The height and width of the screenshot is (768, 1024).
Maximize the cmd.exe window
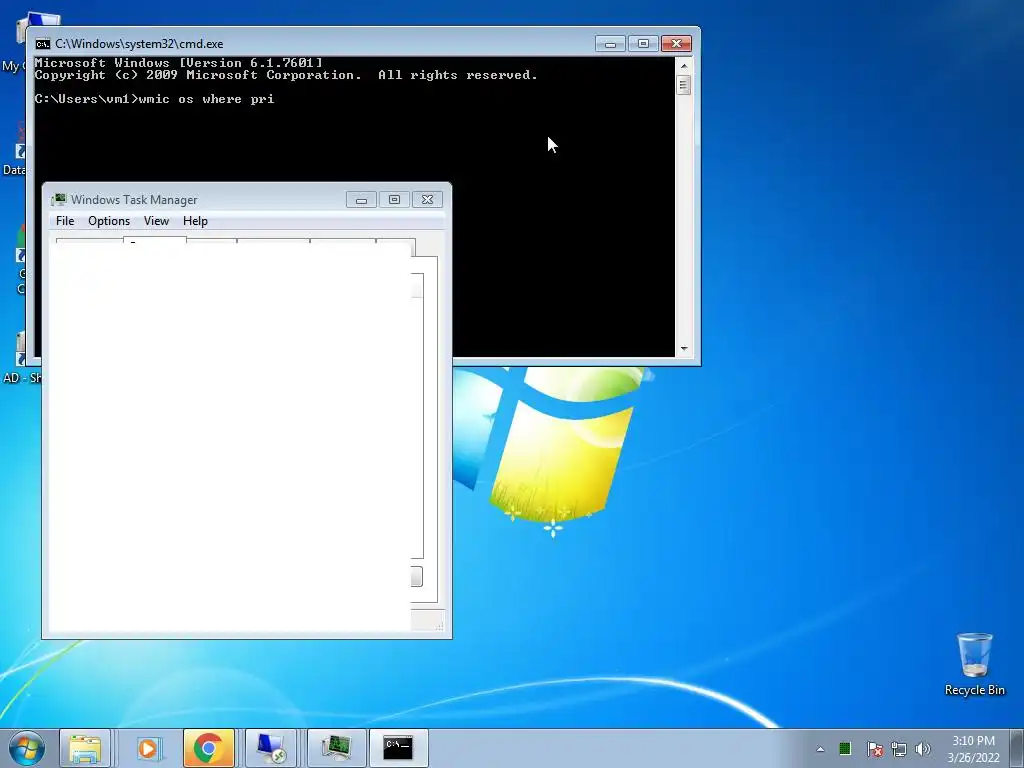point(643,43)
